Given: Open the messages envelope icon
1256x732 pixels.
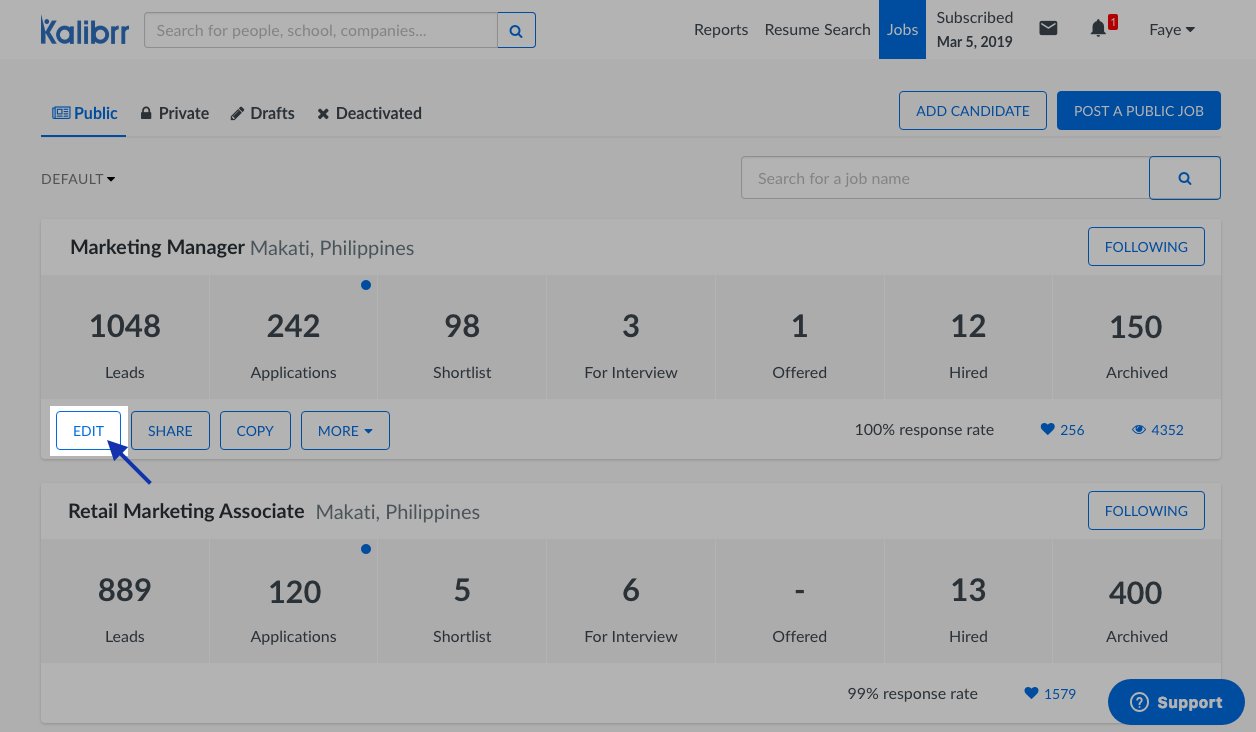Looking at the screenshot, I should [x=1048, y=29].
